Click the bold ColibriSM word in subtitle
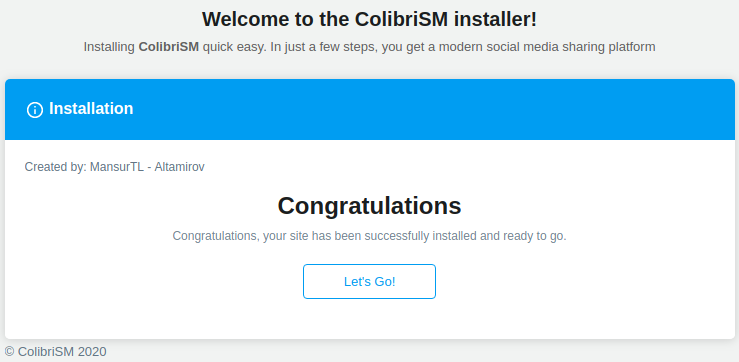 click(x=169, y=47)
